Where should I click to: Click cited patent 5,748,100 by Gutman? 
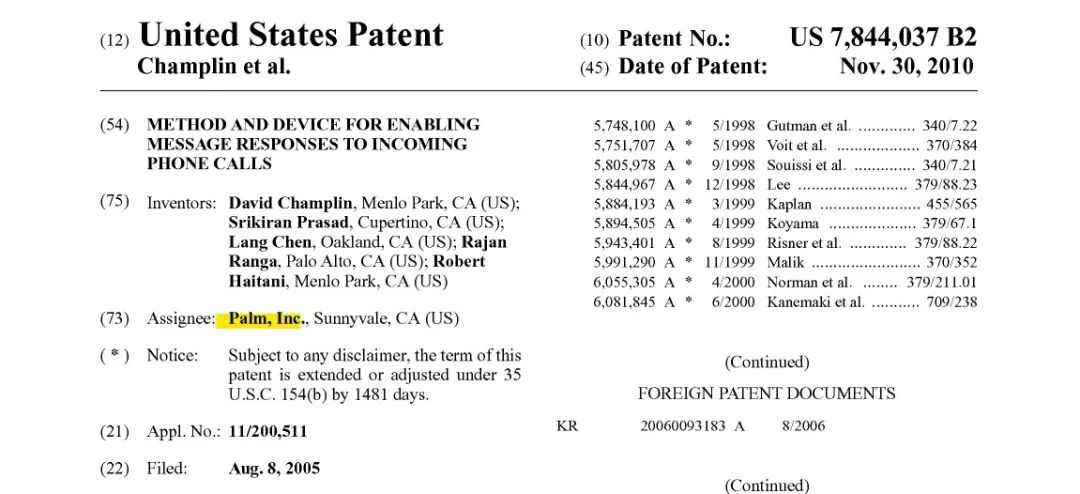click(x=624, y=126)
